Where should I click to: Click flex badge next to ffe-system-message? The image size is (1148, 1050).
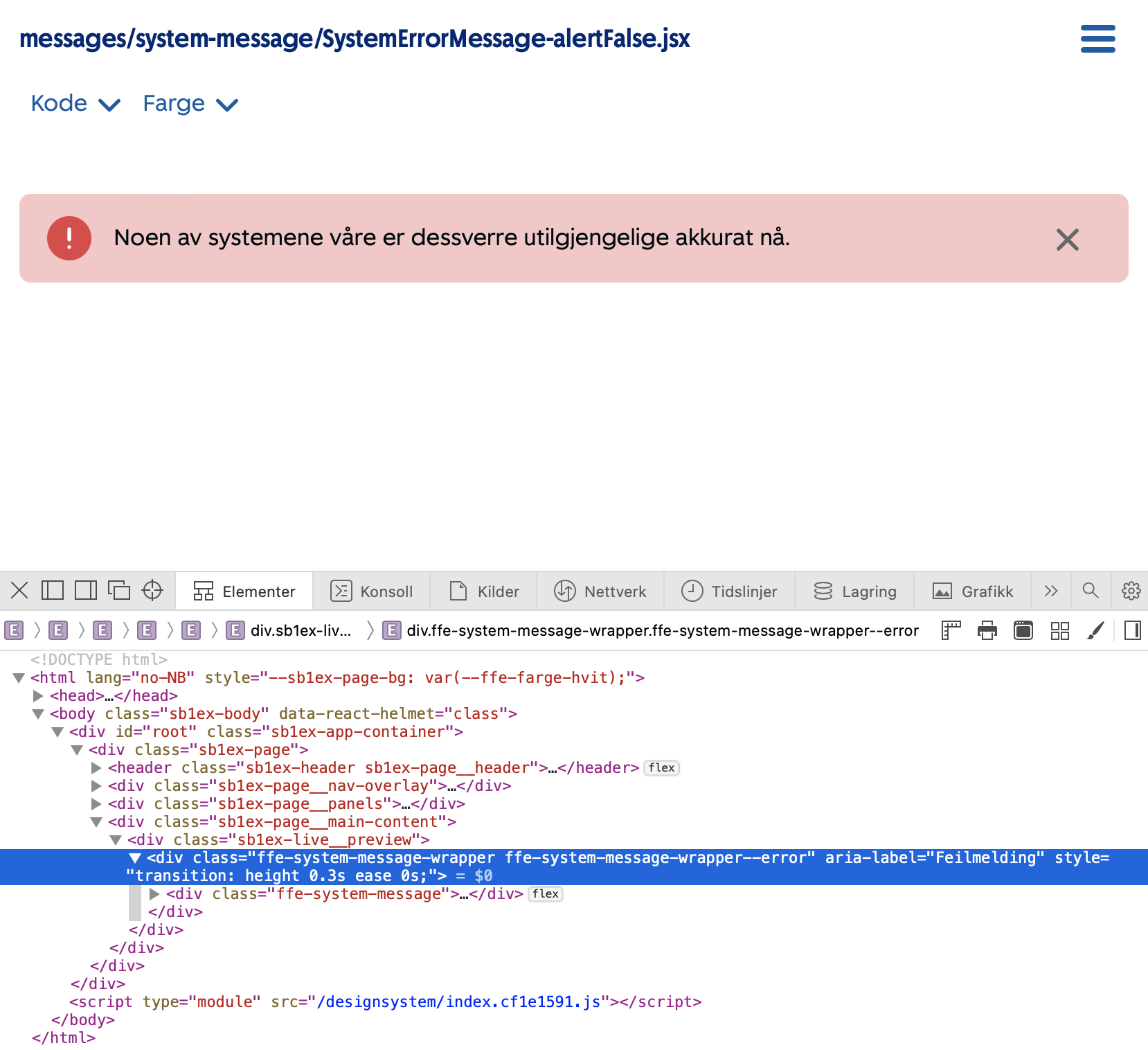pos(546,893)
